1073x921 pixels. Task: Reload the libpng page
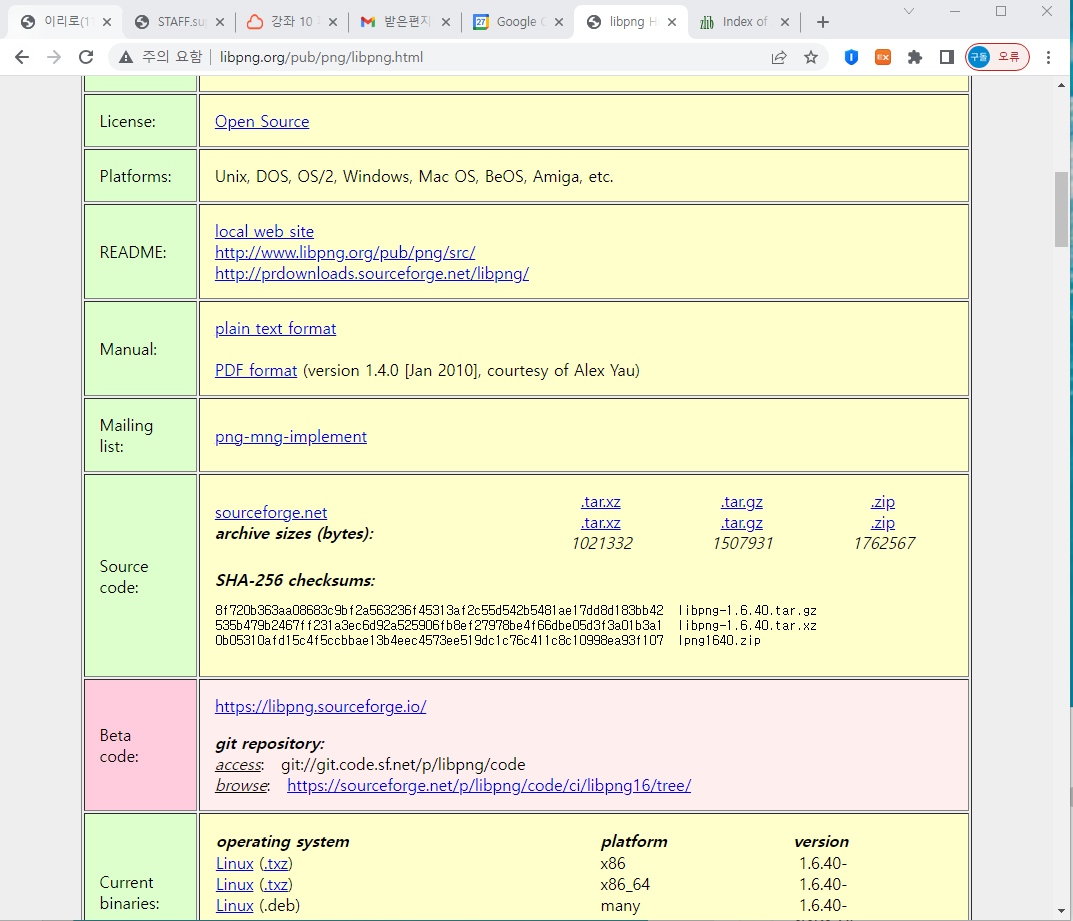tap(86, 57)
